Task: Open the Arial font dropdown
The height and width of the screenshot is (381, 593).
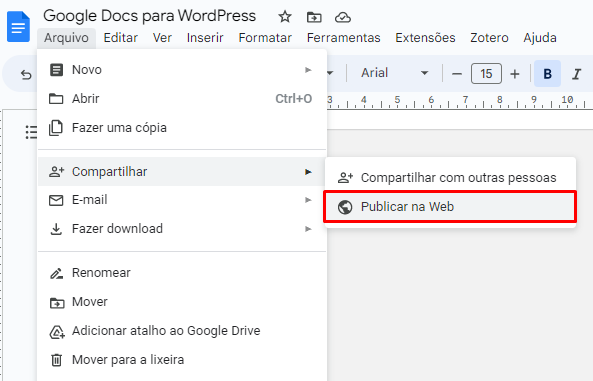Action: (x=394, y=73)
